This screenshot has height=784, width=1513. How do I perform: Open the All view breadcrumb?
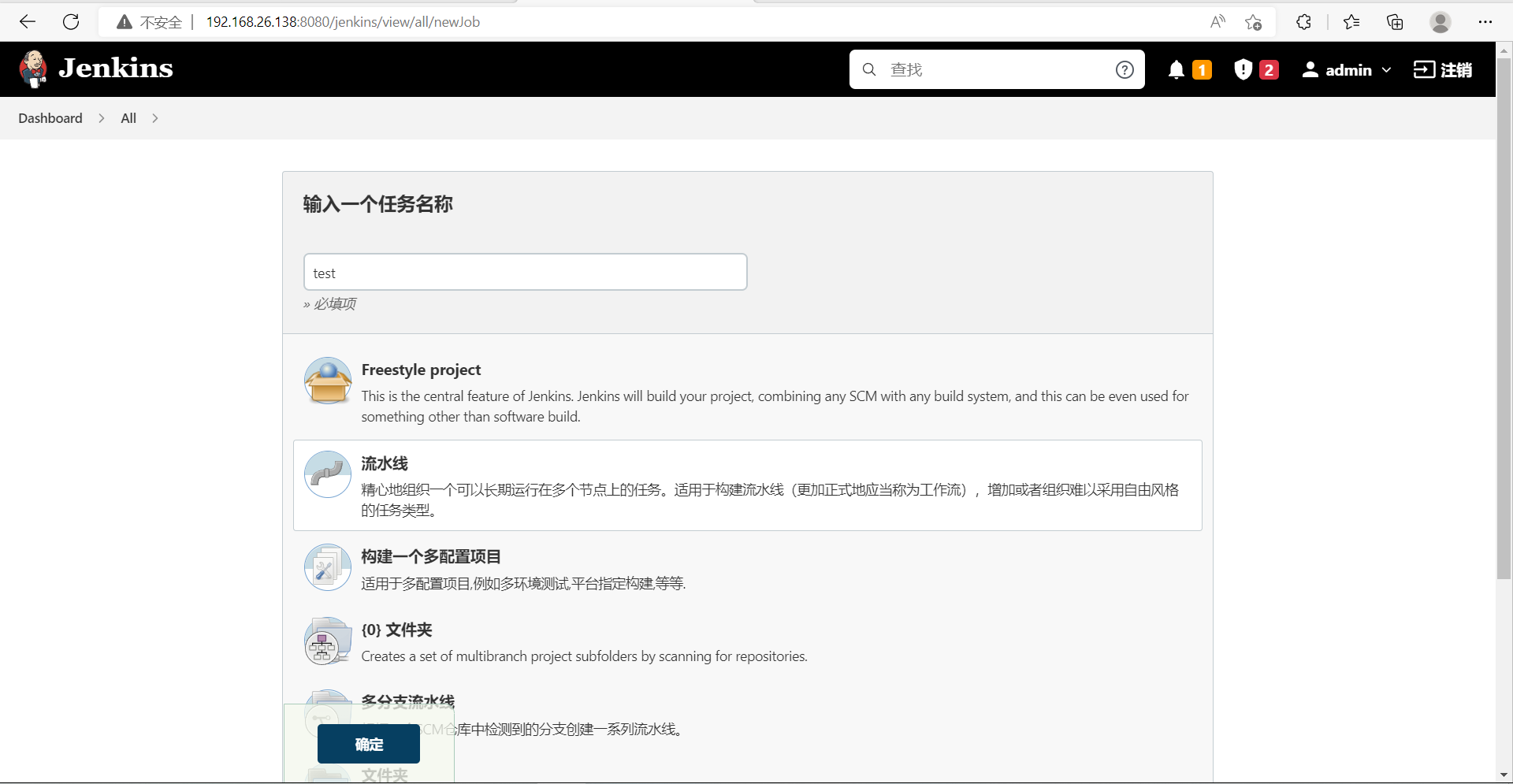coord(128,118)
